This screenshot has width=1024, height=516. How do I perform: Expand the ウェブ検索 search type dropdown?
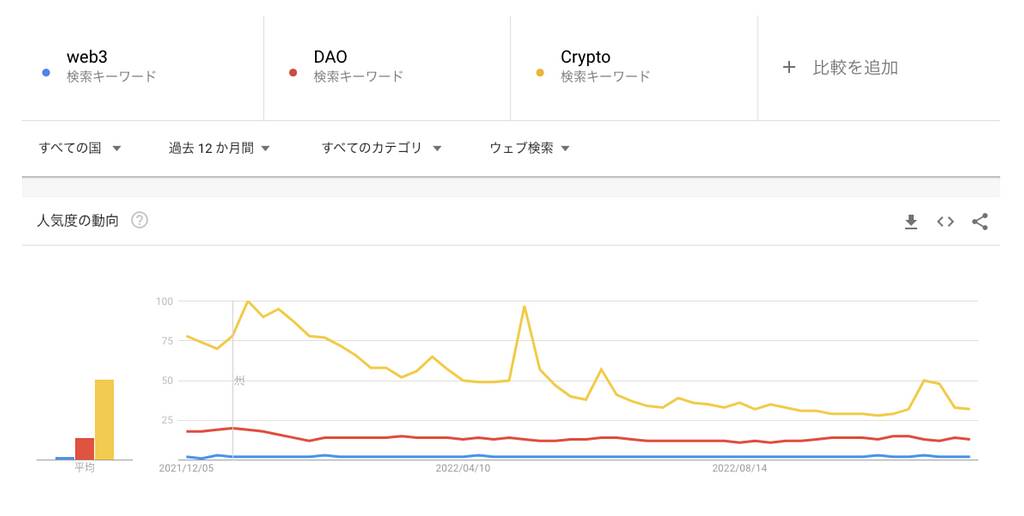[x=530, y=148]
